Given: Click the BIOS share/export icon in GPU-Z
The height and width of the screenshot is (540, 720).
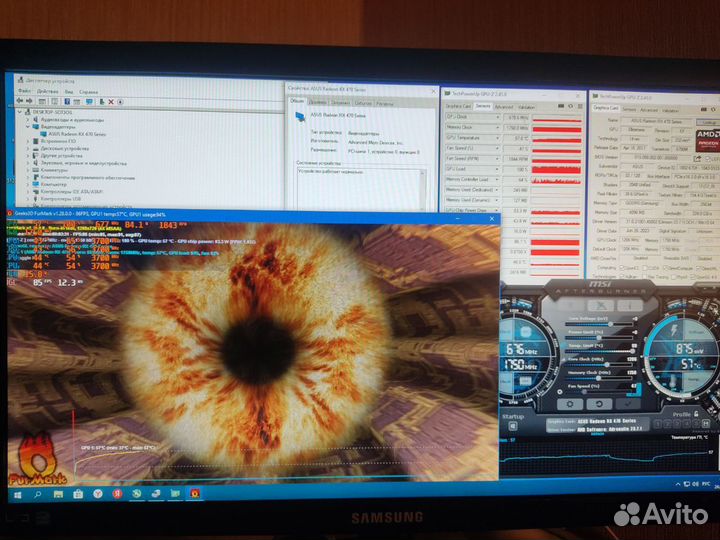Looking at the screenshot, I should point(697,159).
